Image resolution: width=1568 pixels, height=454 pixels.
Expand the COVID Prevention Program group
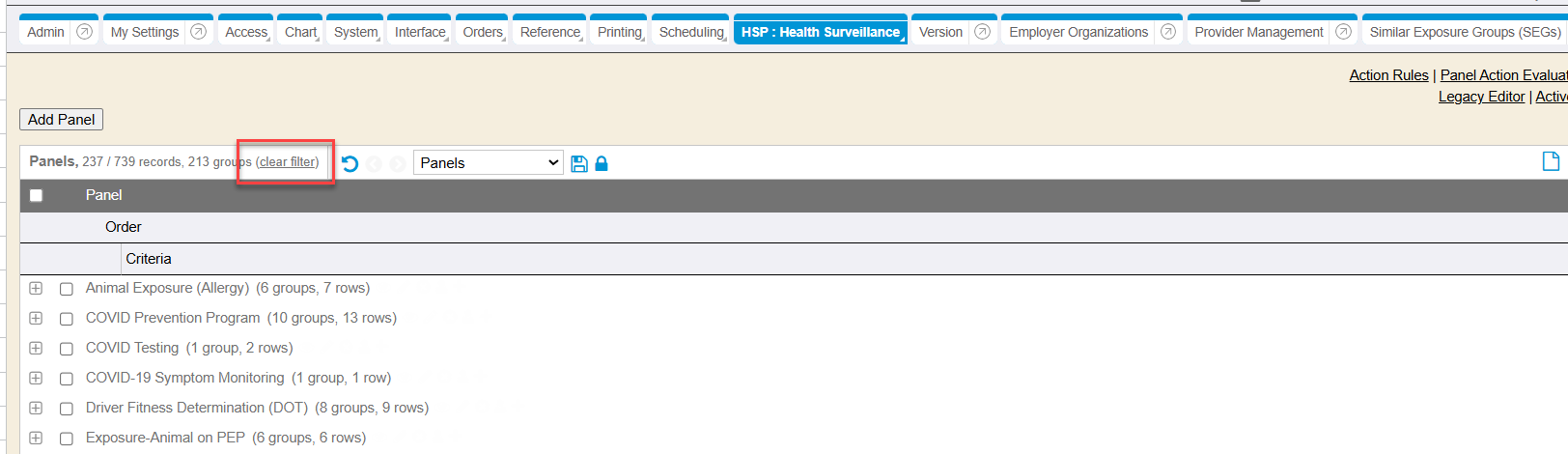point(36,318)
